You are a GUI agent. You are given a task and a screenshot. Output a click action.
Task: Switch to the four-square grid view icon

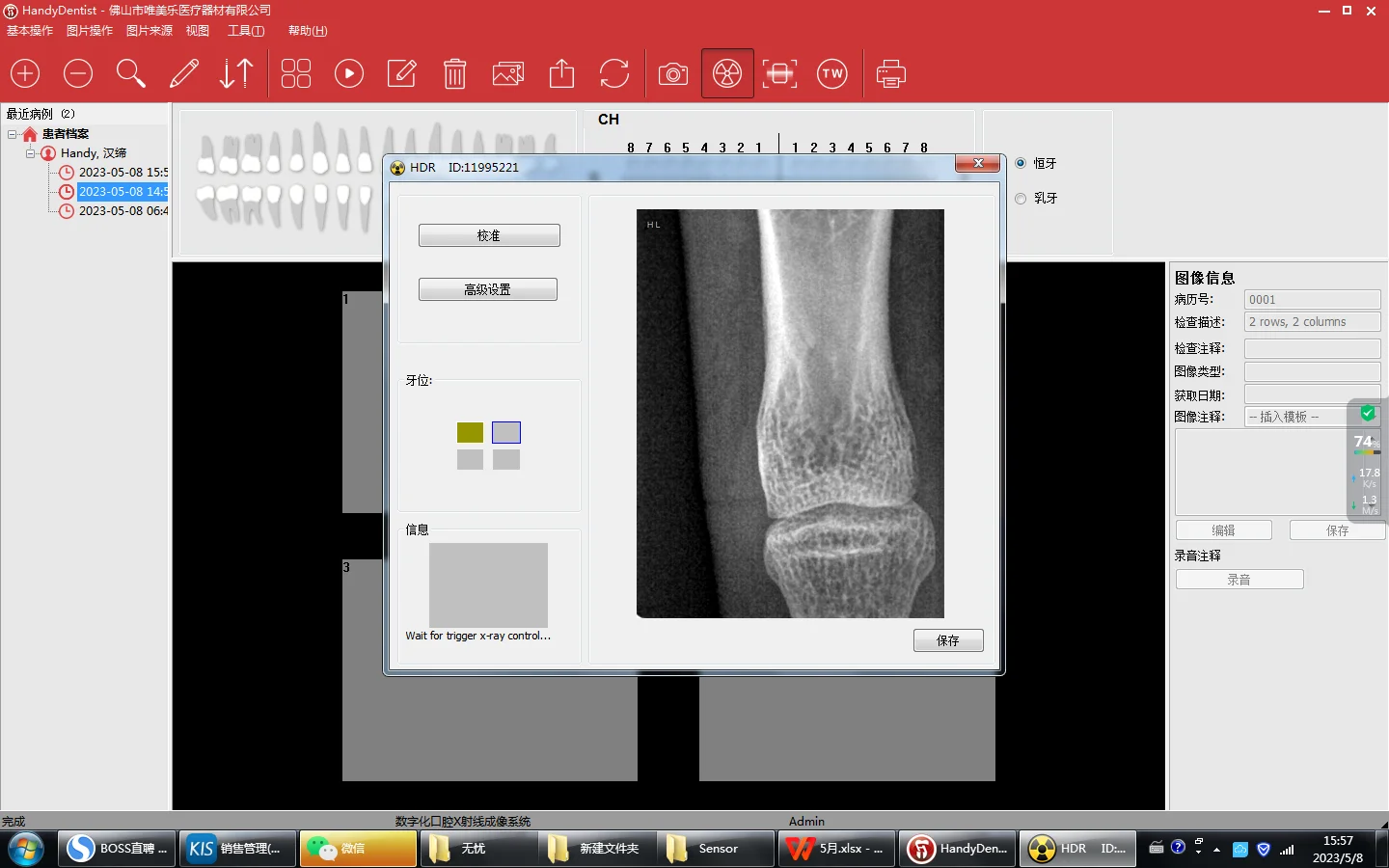296,73
